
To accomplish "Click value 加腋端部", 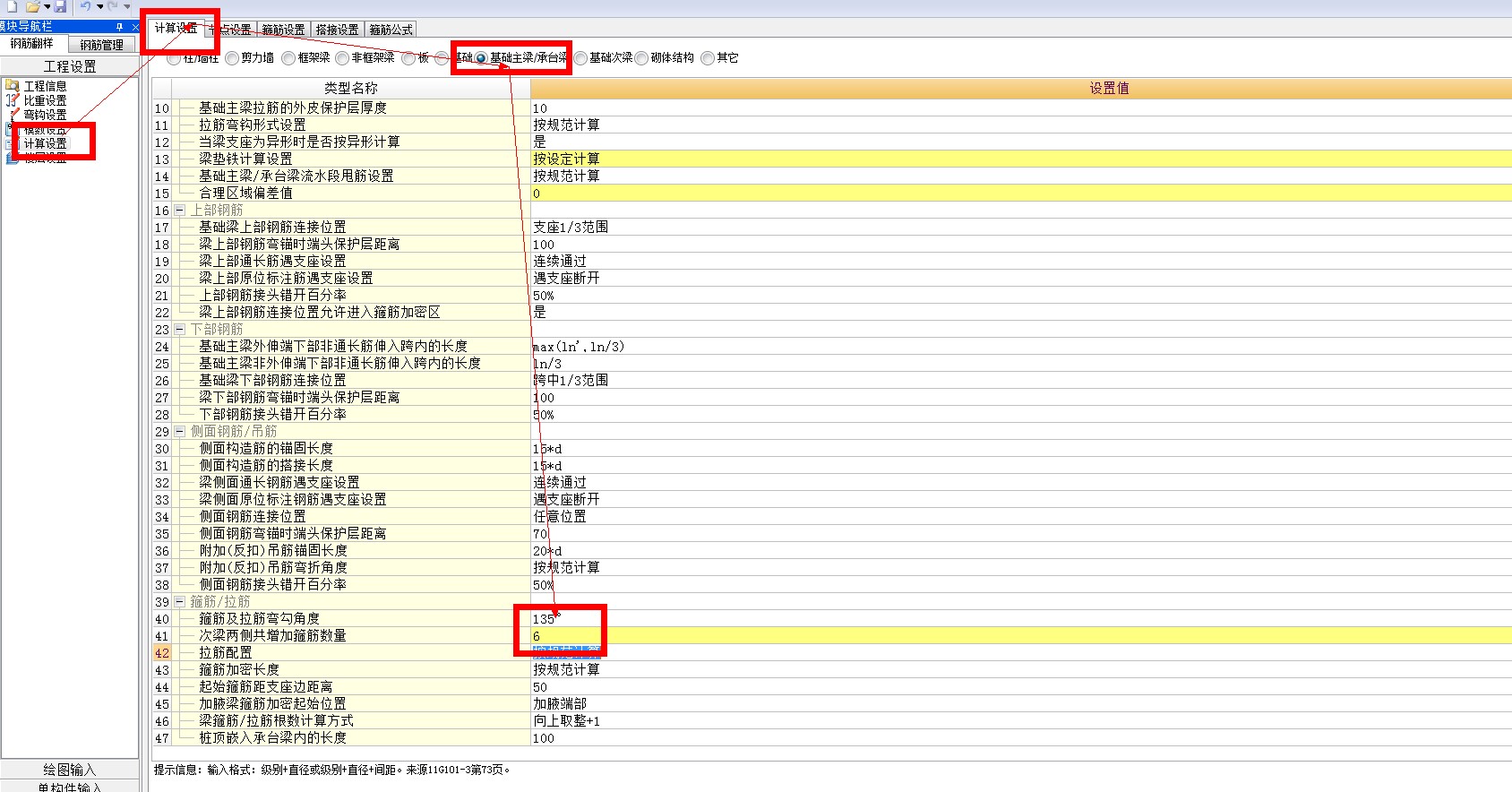I will [x=560, y=704].
